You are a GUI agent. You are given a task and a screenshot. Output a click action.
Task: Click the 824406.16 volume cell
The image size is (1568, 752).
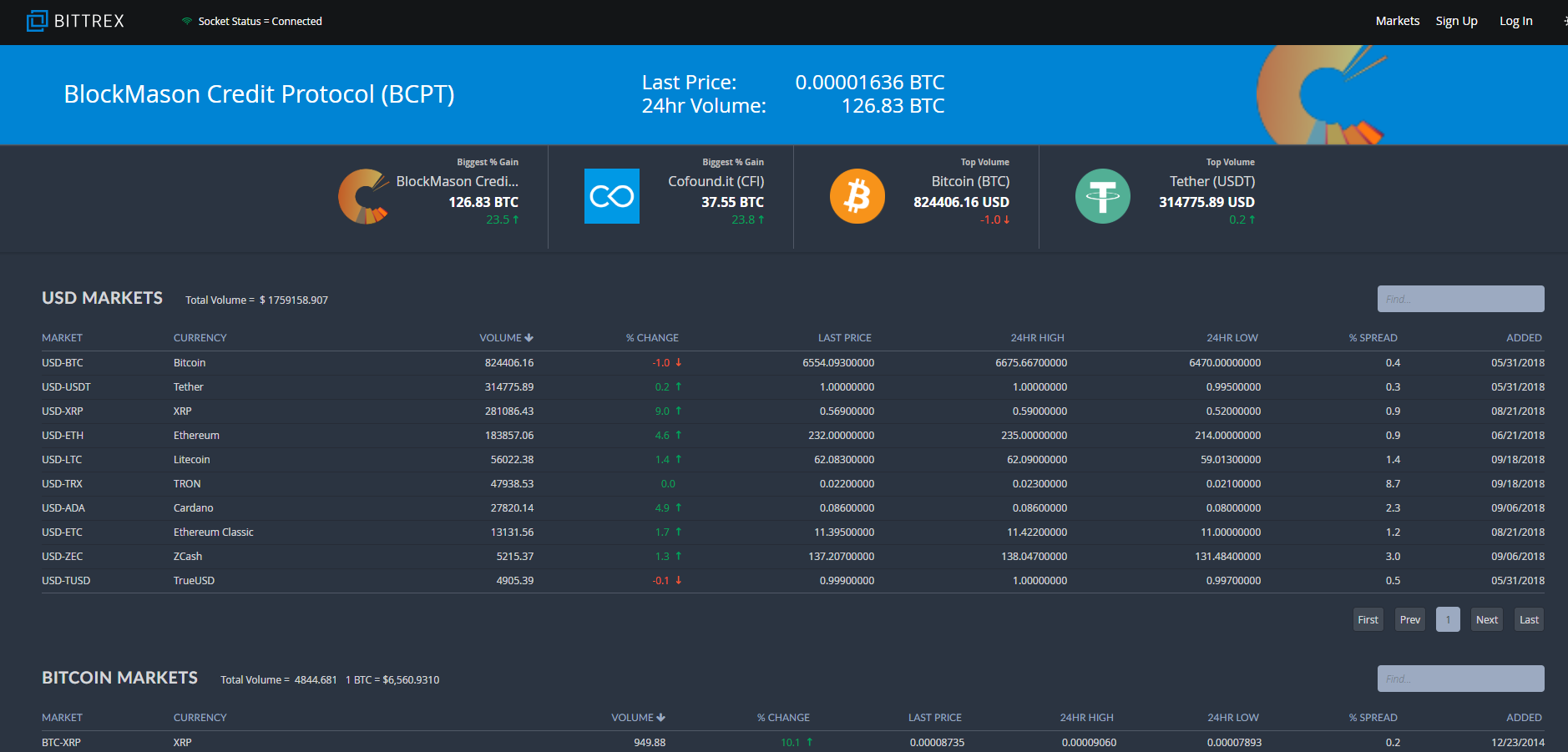[509, 363]
